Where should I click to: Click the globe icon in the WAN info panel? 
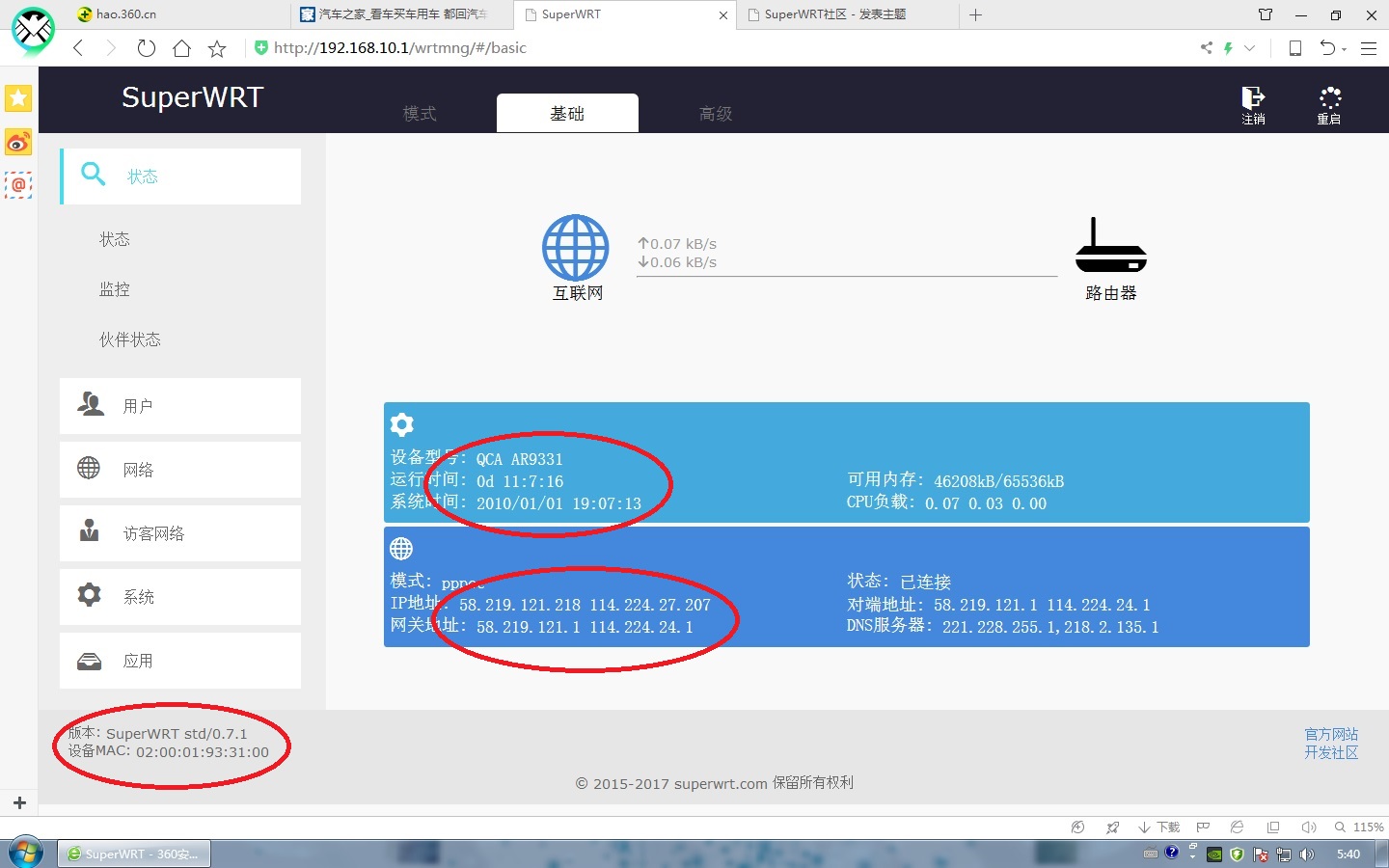[401, 549]
